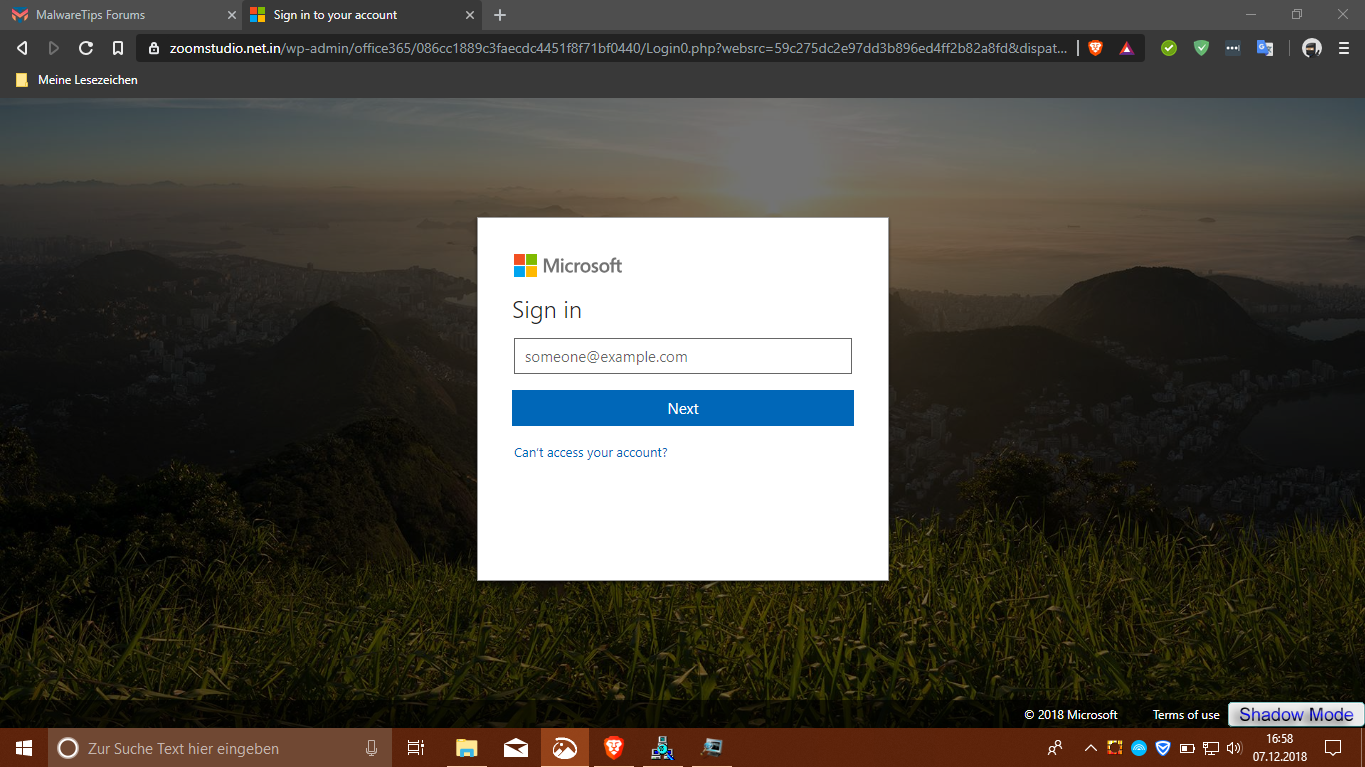Open the monitor magnifier taskbar app
Screen dimensions: 1365x767
click(x=712, y=747)
